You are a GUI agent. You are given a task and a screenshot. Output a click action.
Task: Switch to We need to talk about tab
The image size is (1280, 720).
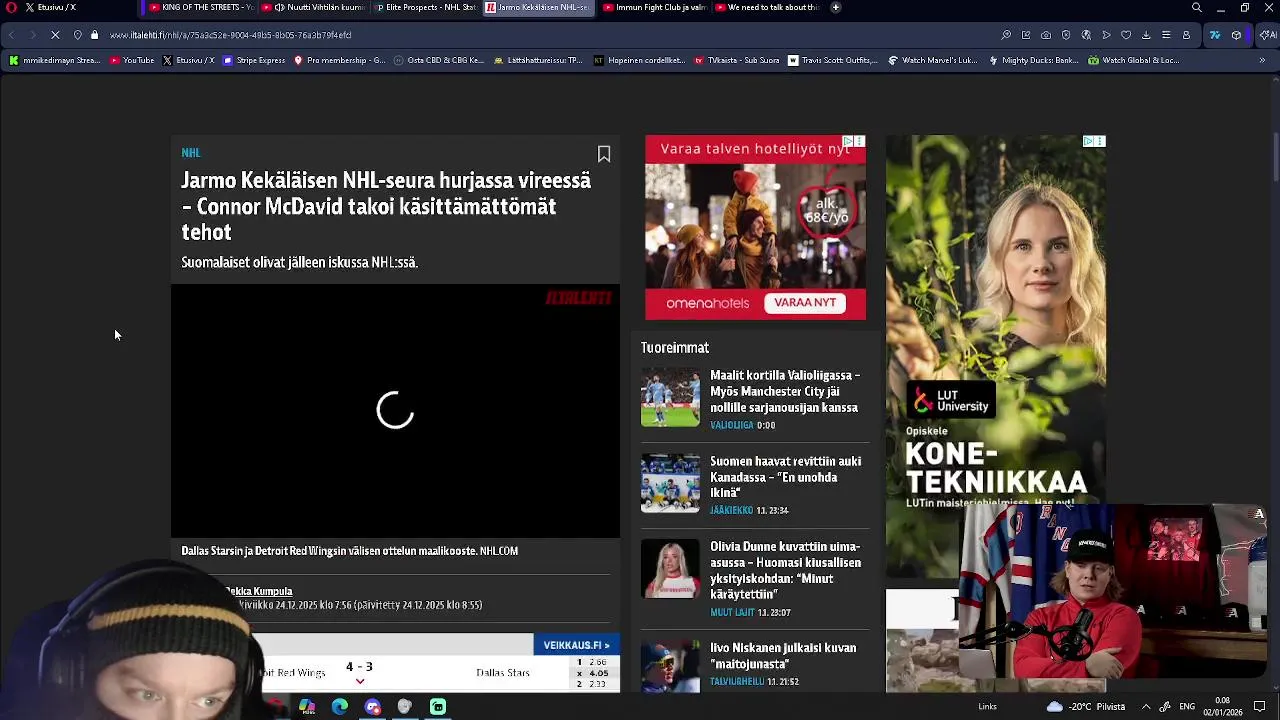767,7
